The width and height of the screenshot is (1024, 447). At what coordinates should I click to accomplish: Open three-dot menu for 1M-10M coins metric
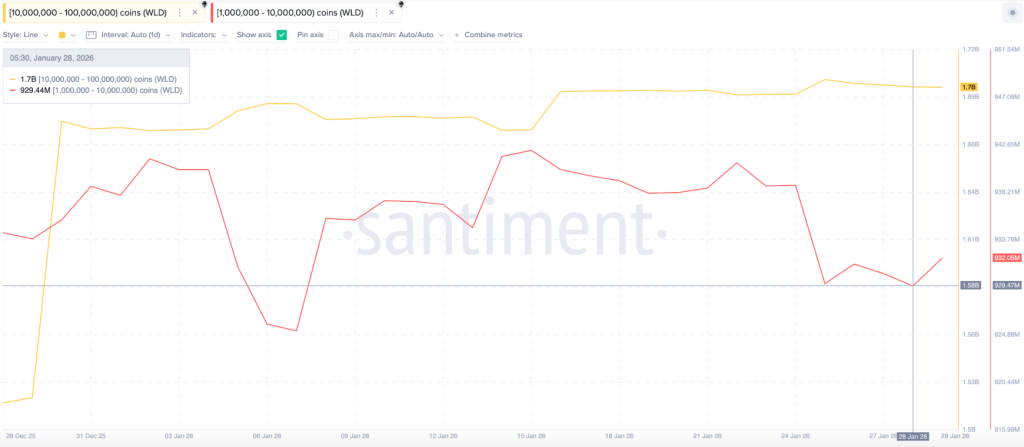point(378,13)
